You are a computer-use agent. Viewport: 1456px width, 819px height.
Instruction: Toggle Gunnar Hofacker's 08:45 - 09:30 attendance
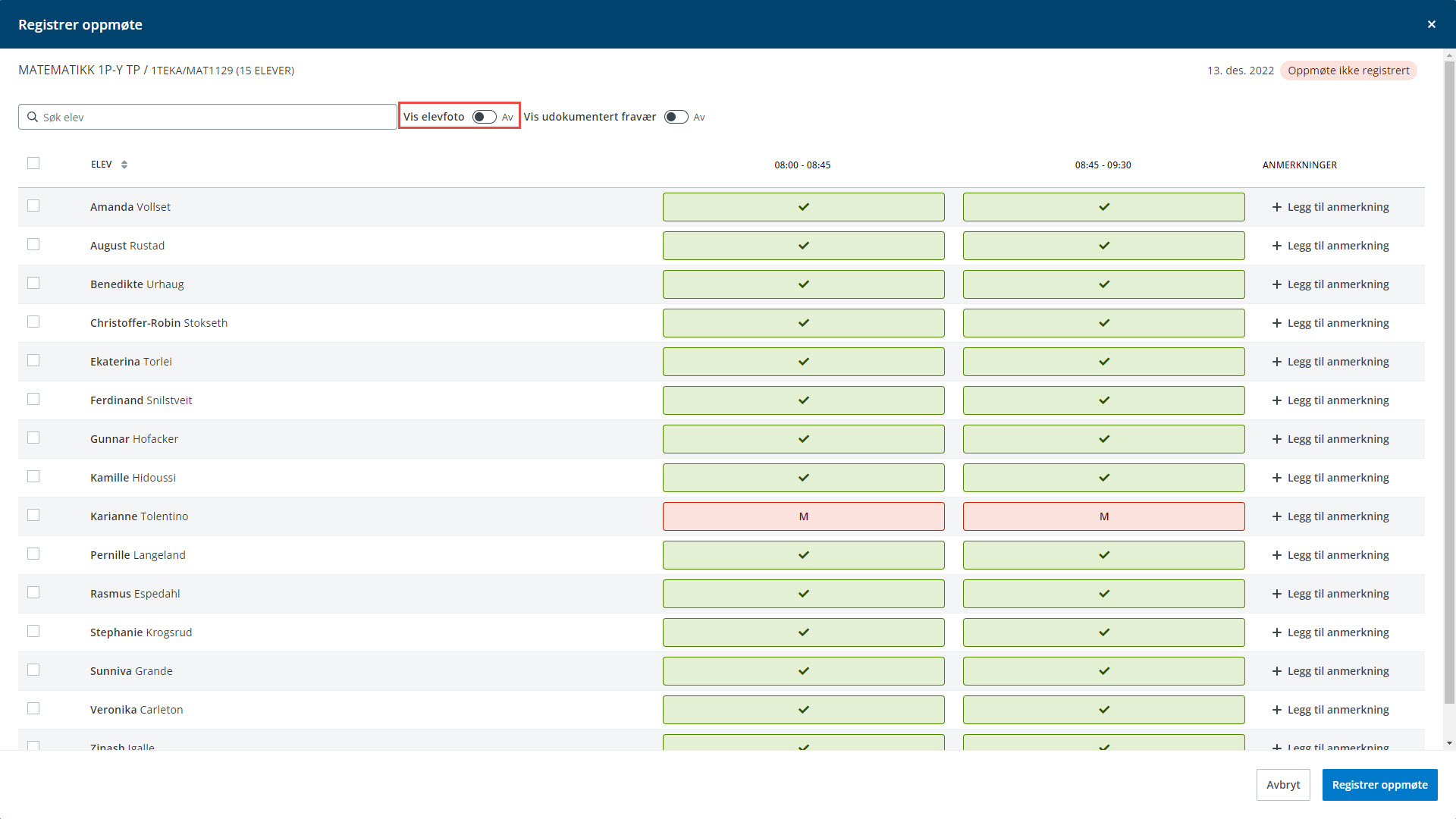(1104, 439)
